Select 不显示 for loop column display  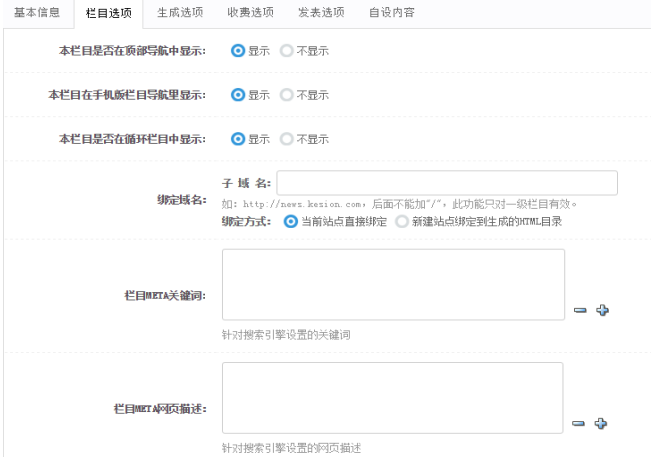click(x=287, y=139)
